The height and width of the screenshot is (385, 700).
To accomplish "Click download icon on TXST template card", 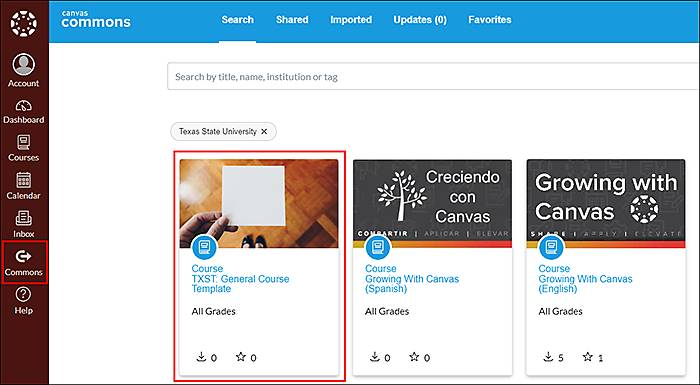I will pos(201,356).
